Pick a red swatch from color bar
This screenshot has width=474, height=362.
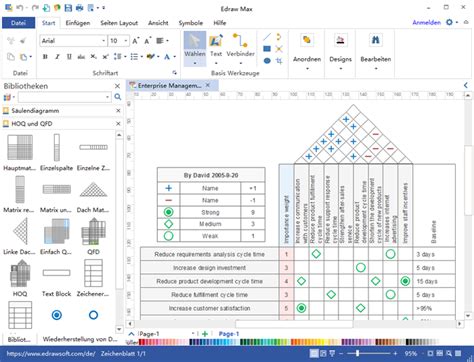point(142,342)
